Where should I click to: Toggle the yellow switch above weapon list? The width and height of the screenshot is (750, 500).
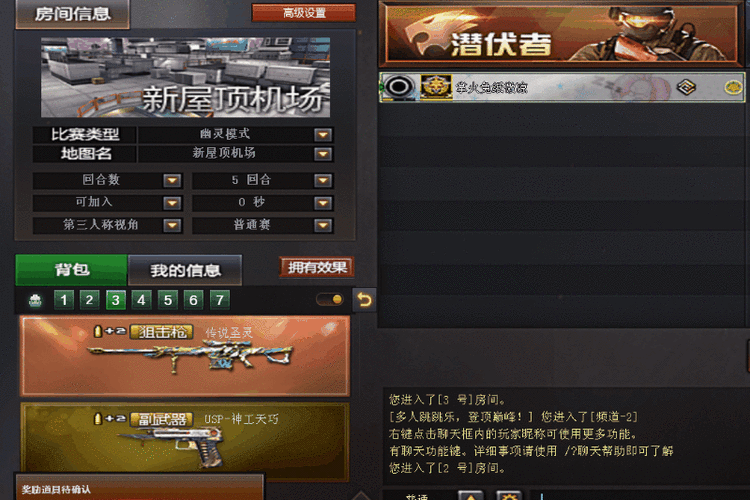tap(330, 300)
